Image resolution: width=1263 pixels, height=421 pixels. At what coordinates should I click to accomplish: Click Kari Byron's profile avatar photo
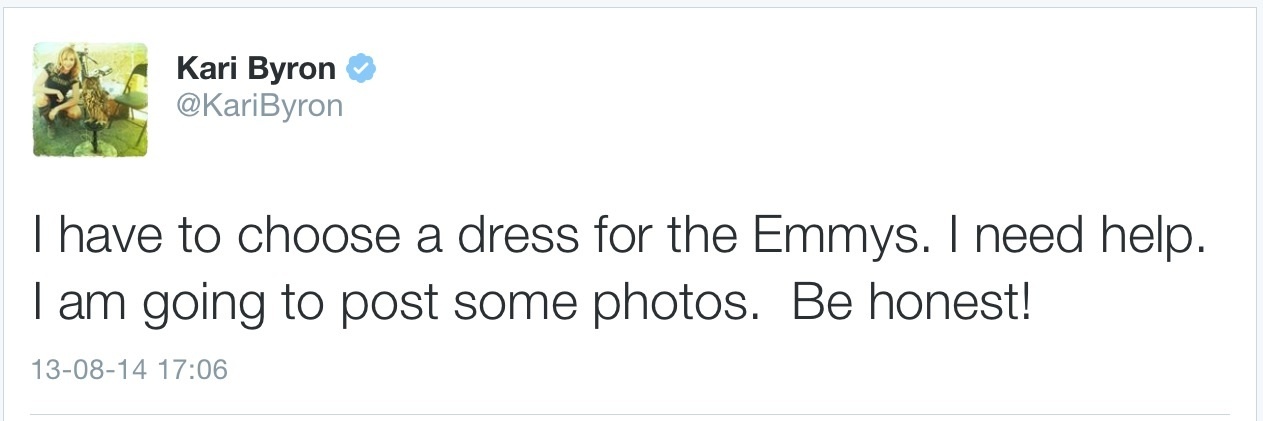(x=90, y=99)
